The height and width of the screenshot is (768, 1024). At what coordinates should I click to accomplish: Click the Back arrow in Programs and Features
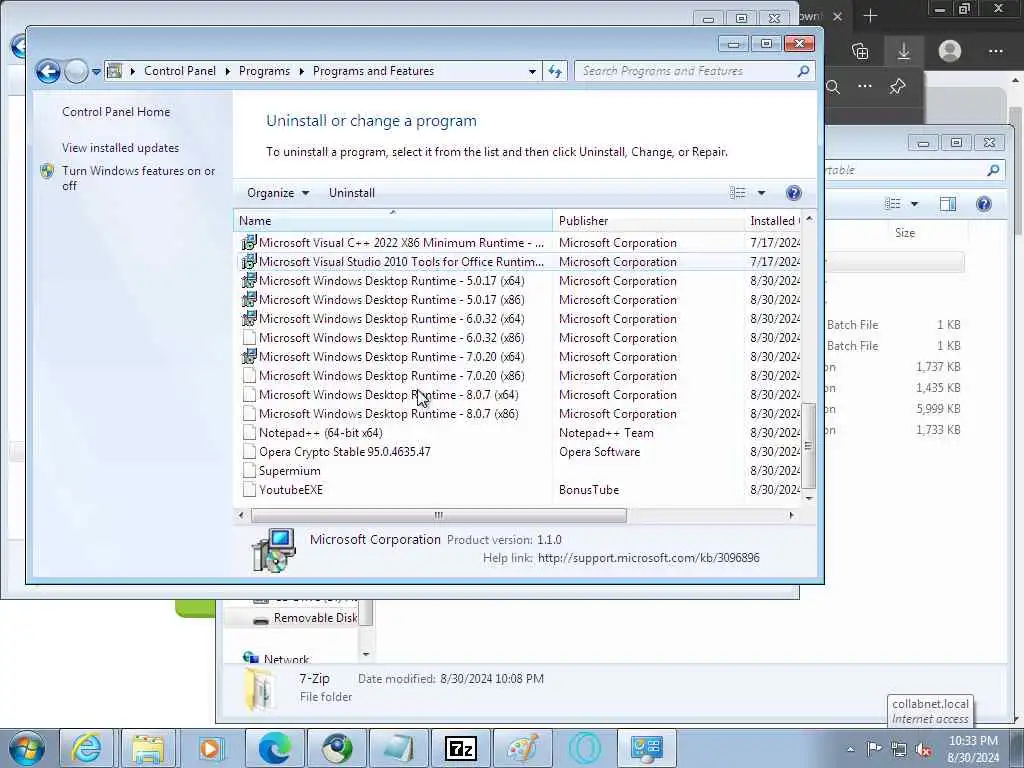coord(48,71)
